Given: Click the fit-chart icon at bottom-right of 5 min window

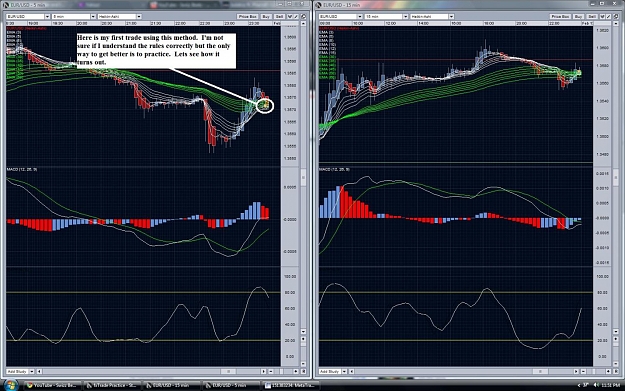Looking at the screenshot, I should [303, 371].
